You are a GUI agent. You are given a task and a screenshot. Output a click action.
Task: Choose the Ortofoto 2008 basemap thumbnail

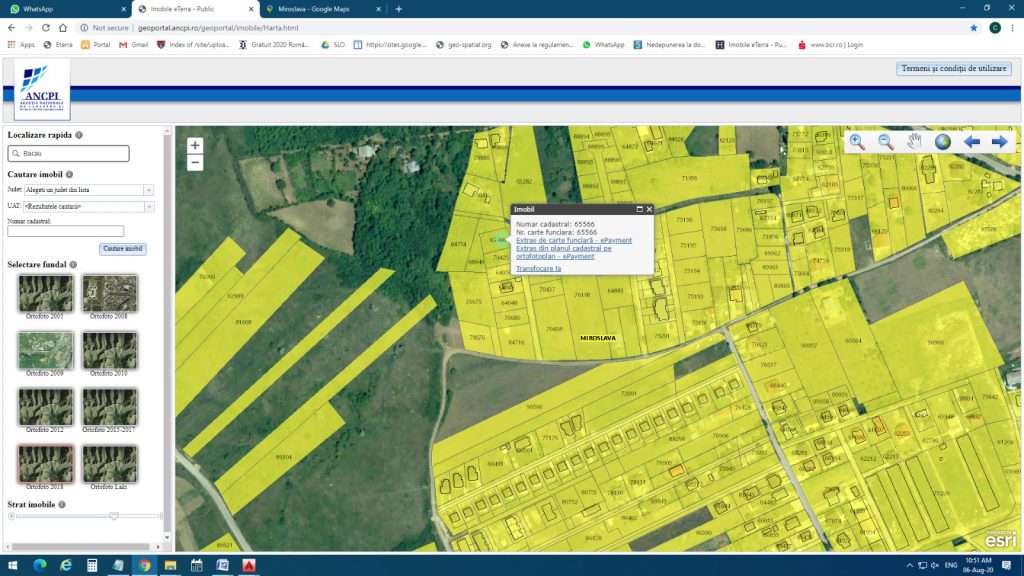click(x=110, y=294)
